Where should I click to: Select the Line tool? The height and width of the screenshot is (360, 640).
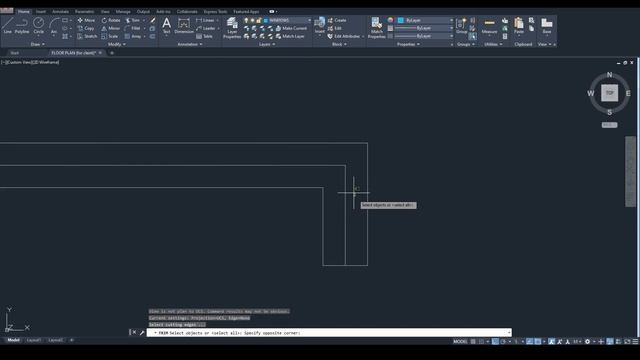coord(7,25)
